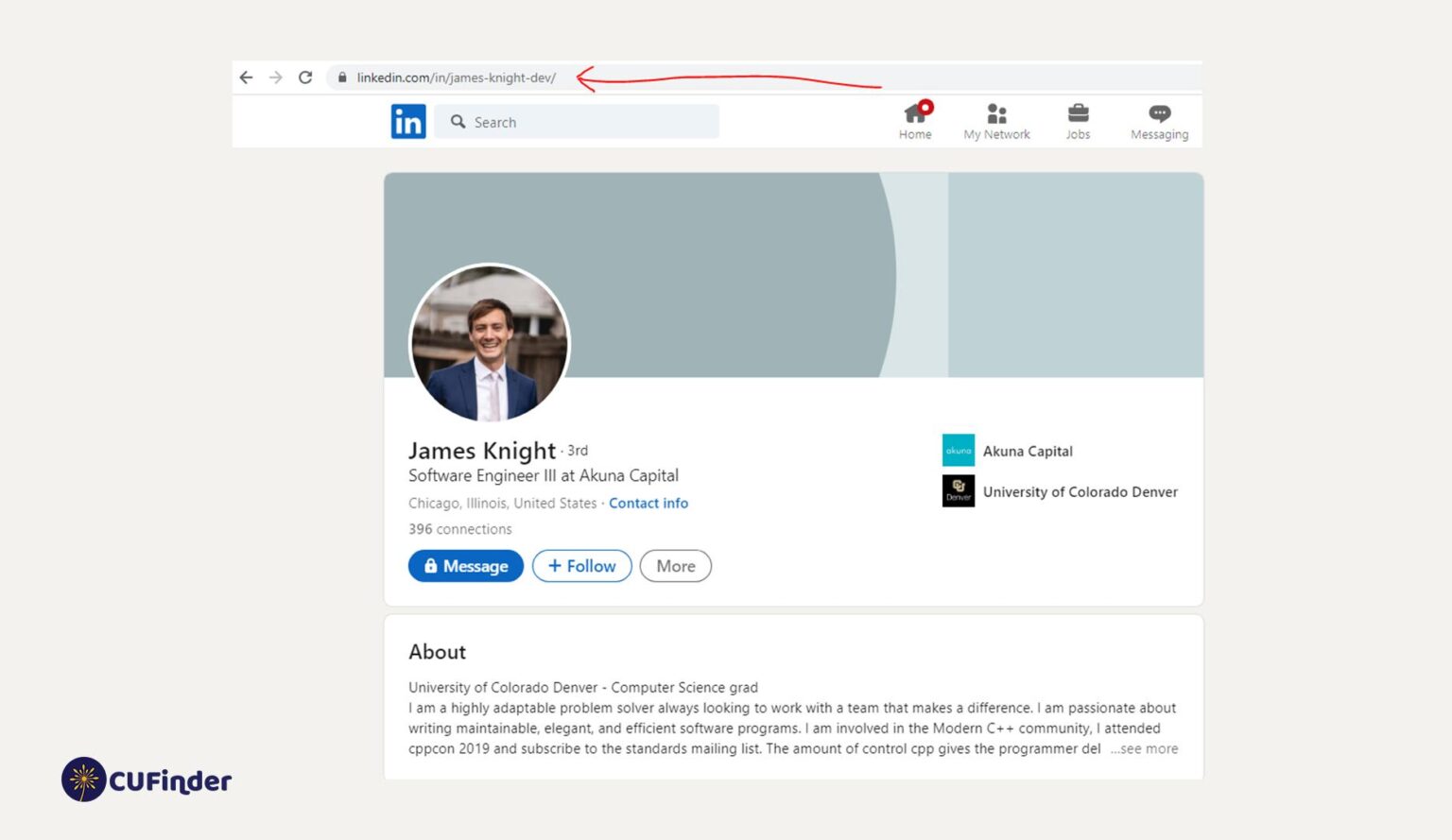The width and height of the screenshot is (1452, 840).
Task: Open the More actions button
Action: (x=676, y=566)
